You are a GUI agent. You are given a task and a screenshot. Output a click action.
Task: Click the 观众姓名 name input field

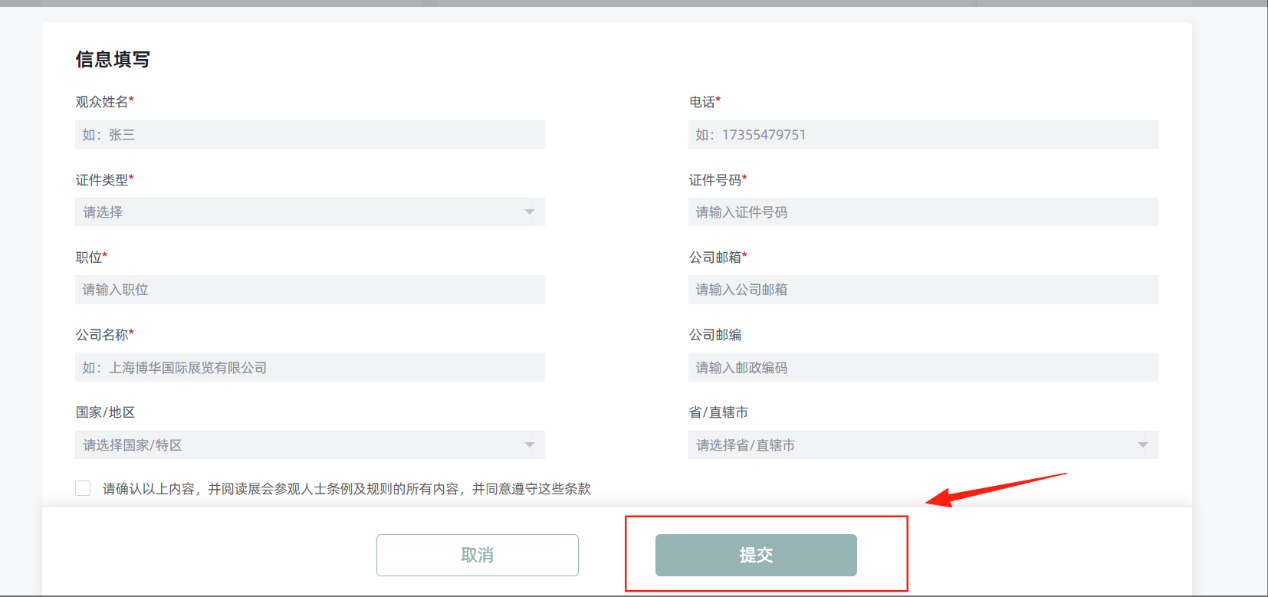pyautogui.click(x=310, y=135)
